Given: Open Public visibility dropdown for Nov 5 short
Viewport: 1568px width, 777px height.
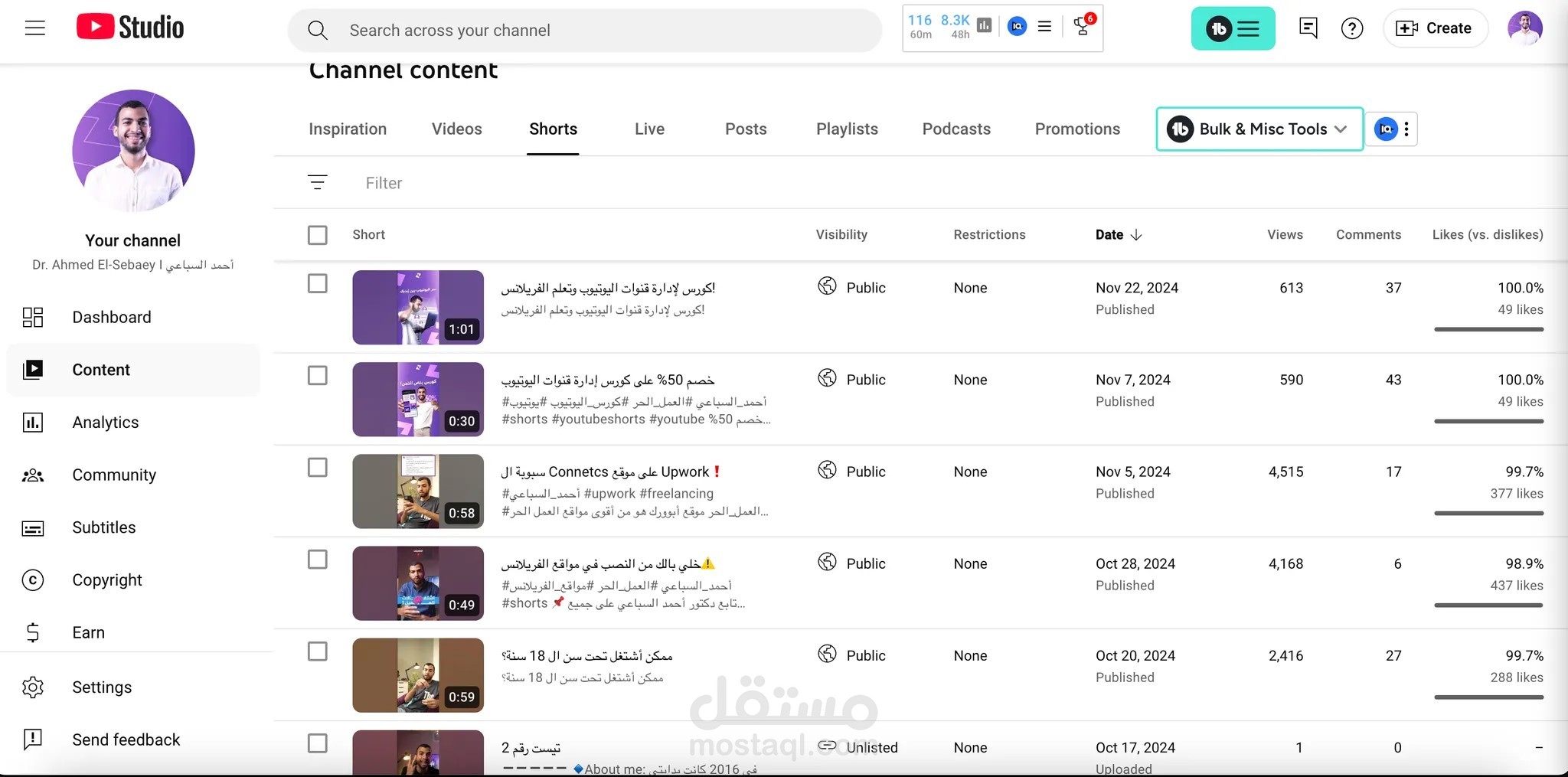Looking at the screenshot, I should [852, 471].
